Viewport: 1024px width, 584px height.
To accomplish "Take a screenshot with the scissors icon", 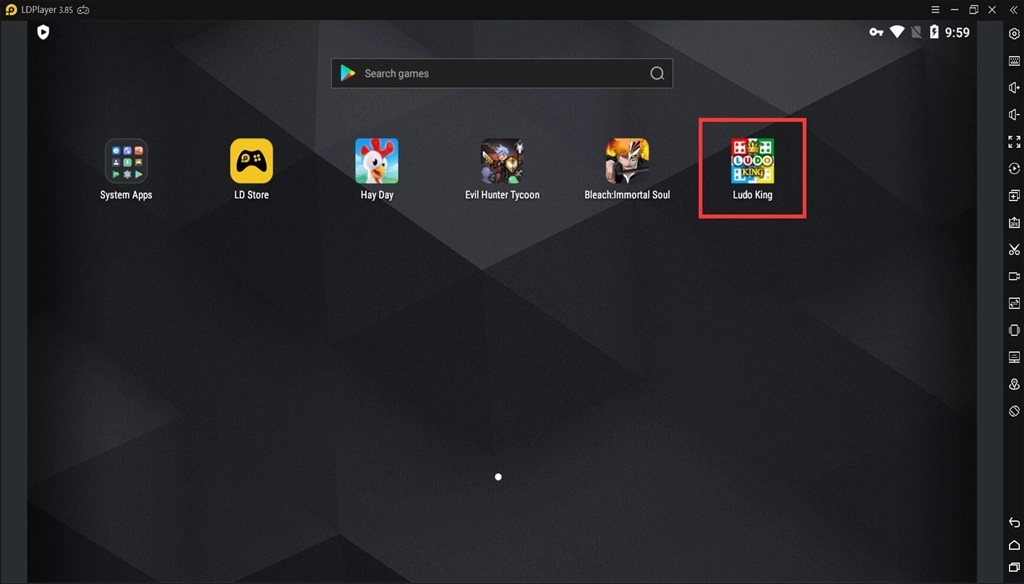I will pyautogui.click(x=1014, y=250).
